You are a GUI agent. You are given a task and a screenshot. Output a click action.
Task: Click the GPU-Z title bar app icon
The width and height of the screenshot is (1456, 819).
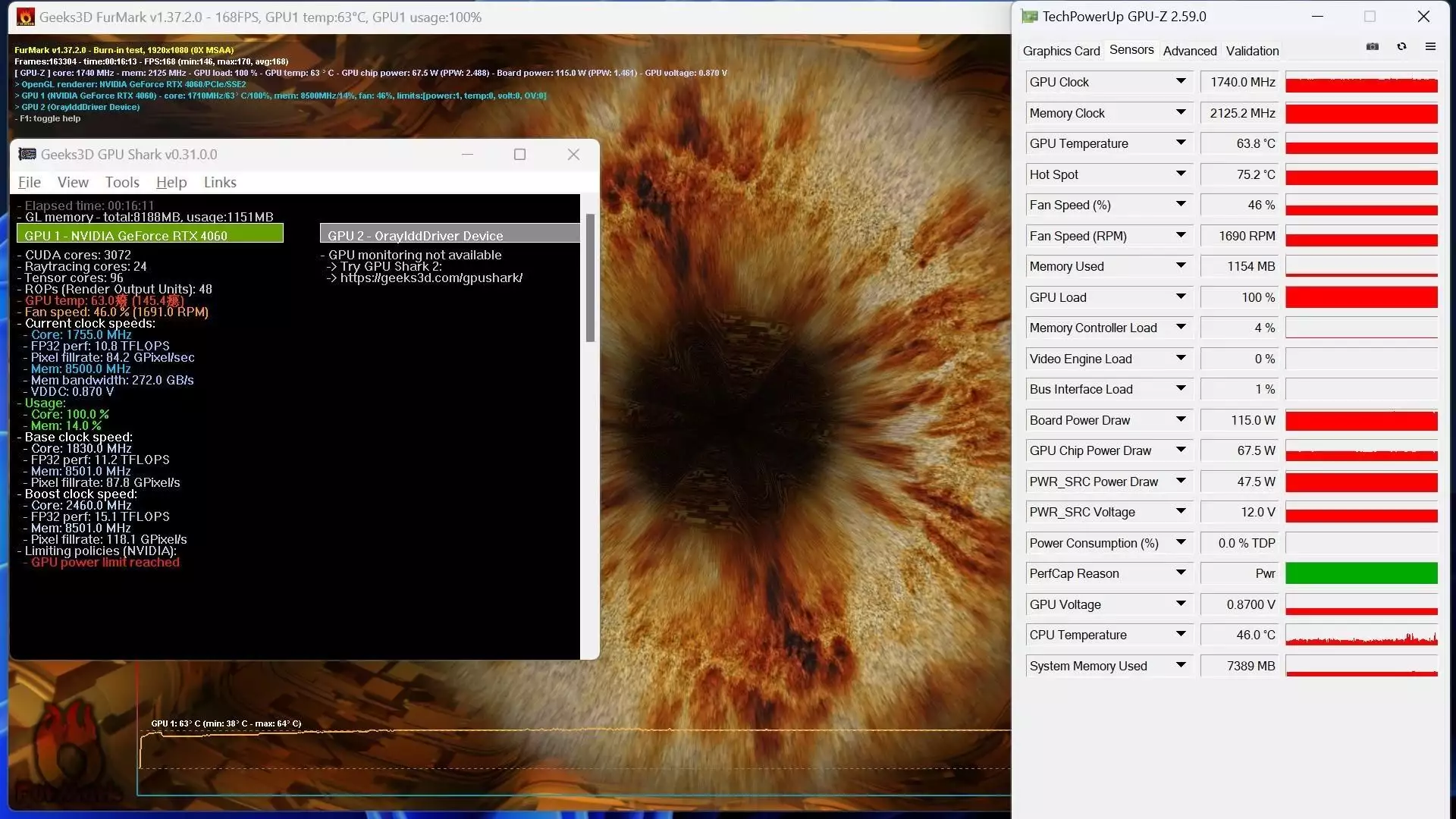coord(1029,16)
